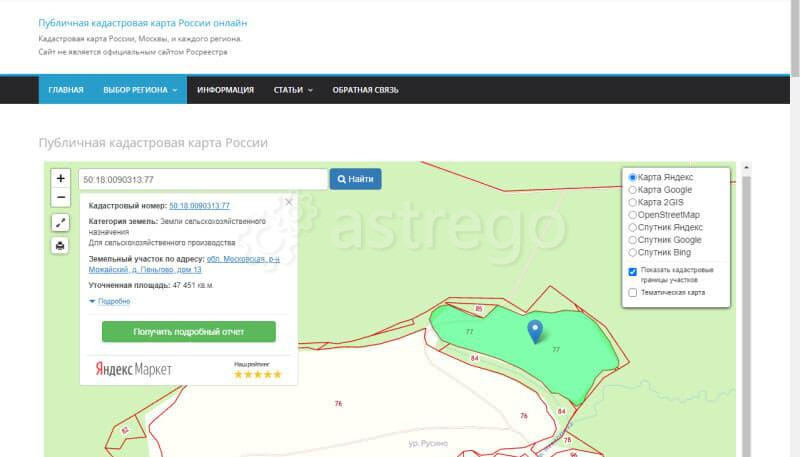Go to the Информация menu item
The image size is (800, 457).
(x=225, y=90)
